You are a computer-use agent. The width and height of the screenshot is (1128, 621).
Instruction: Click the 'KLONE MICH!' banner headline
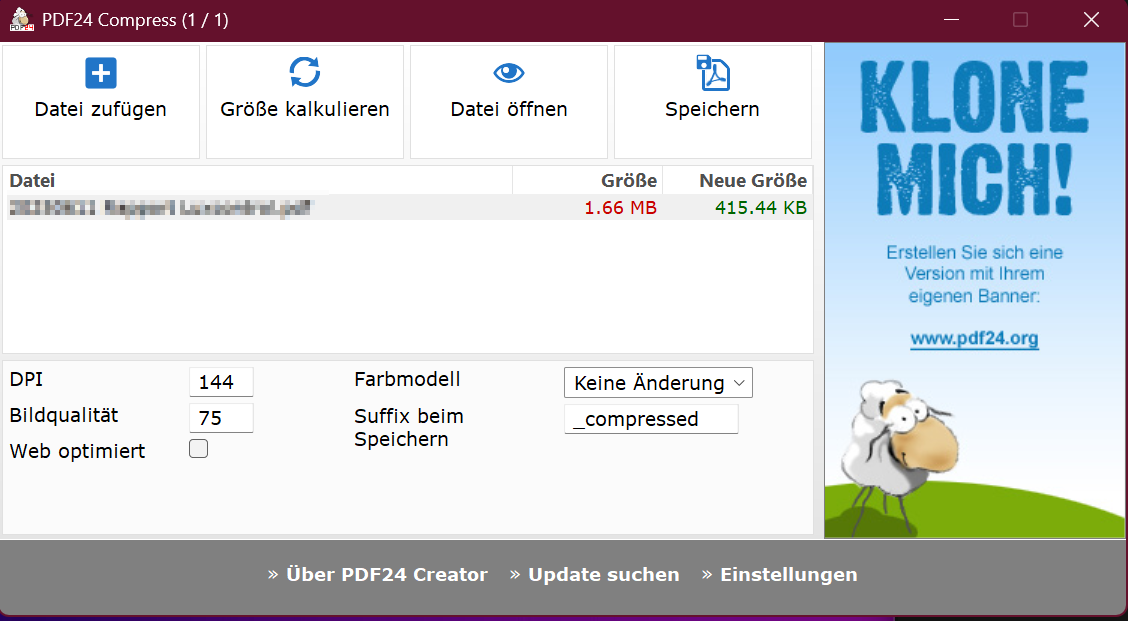click(974, 137)
